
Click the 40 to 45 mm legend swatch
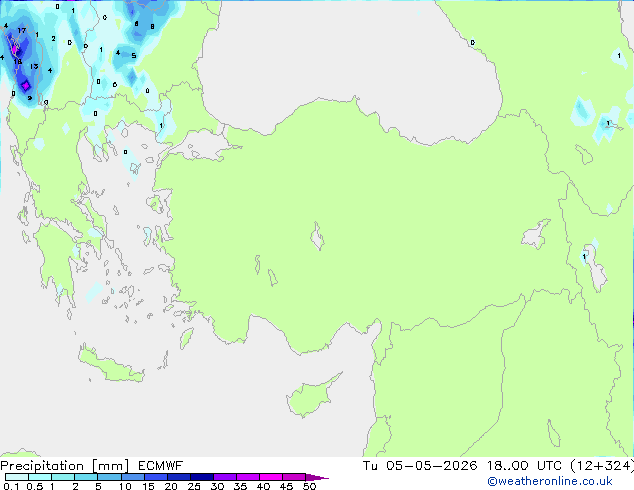pos(271,477)
